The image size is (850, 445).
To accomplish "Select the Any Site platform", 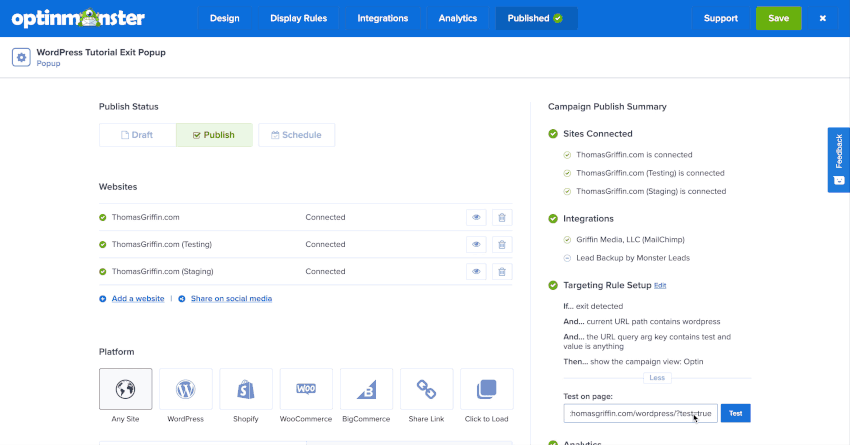I will pyautogui.click(x=125, y=389).
